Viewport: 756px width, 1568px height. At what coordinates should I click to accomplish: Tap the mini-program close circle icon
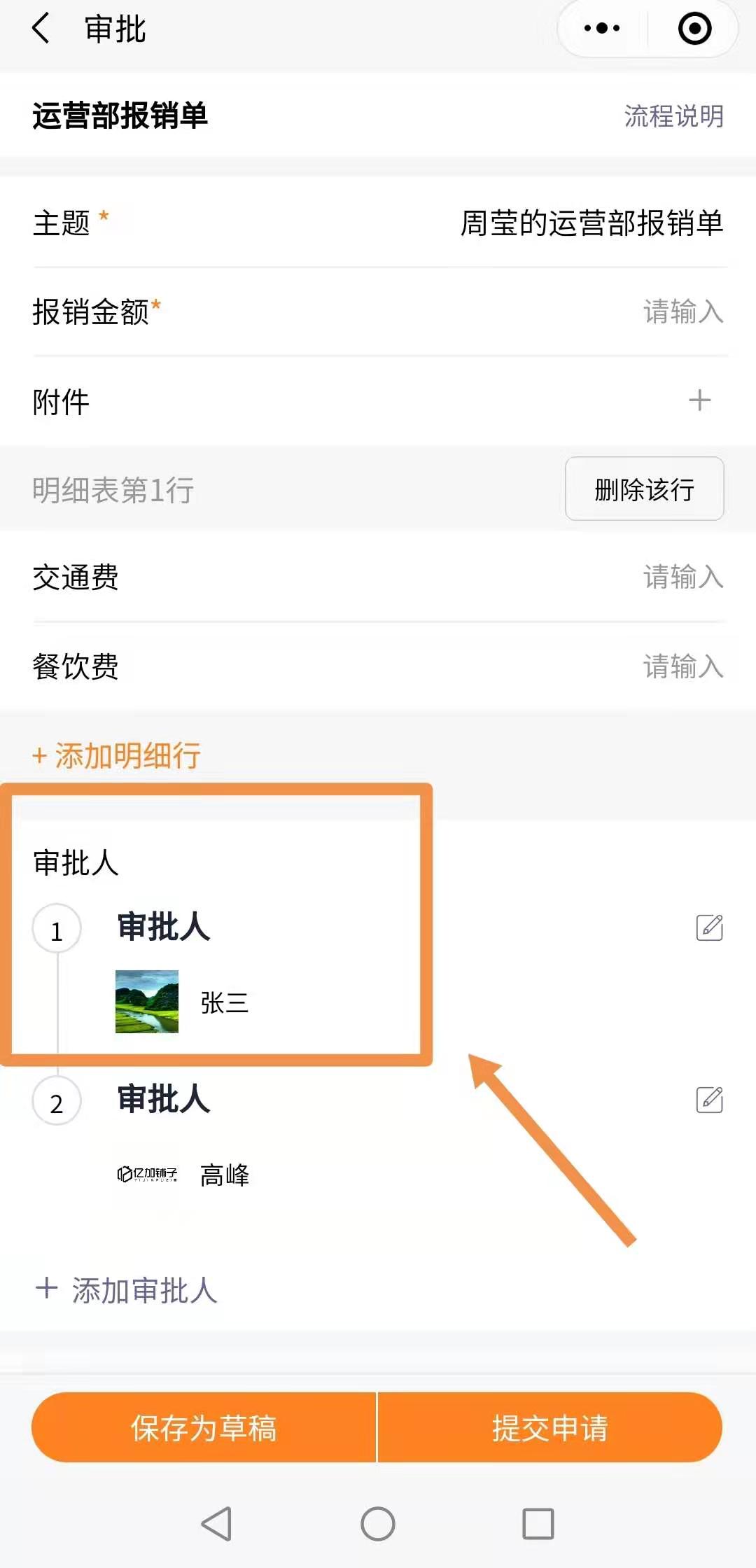(x=694, y=29)
